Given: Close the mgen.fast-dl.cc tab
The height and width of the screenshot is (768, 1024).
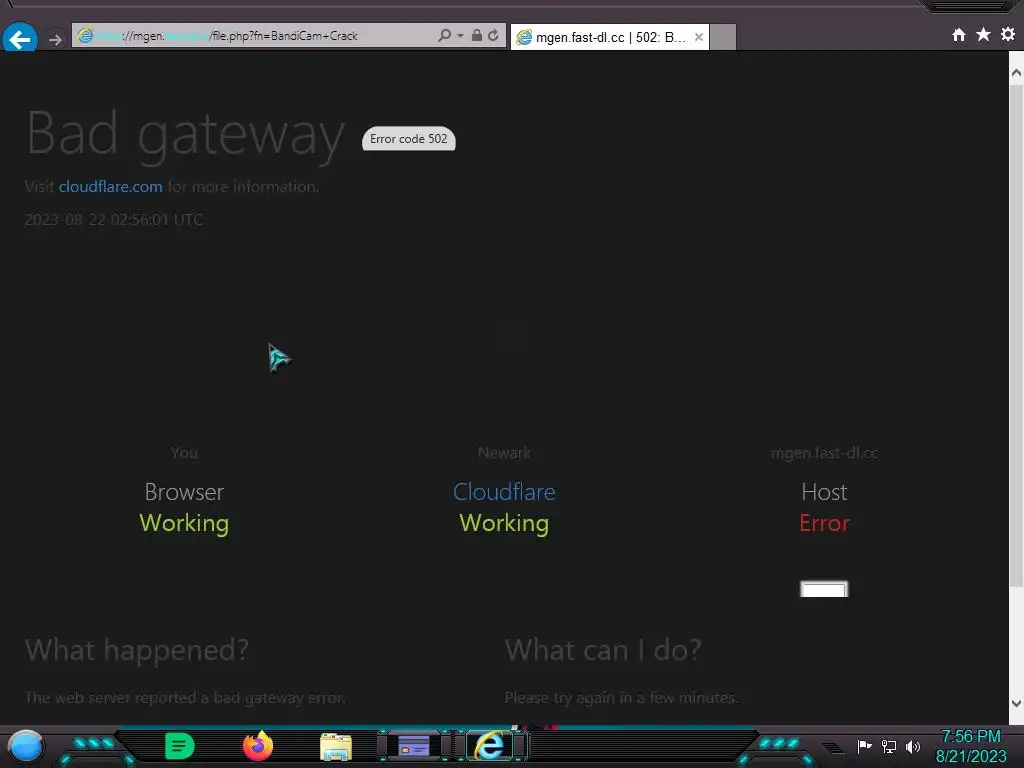Looking at the screenshot, I should point(699,37).
